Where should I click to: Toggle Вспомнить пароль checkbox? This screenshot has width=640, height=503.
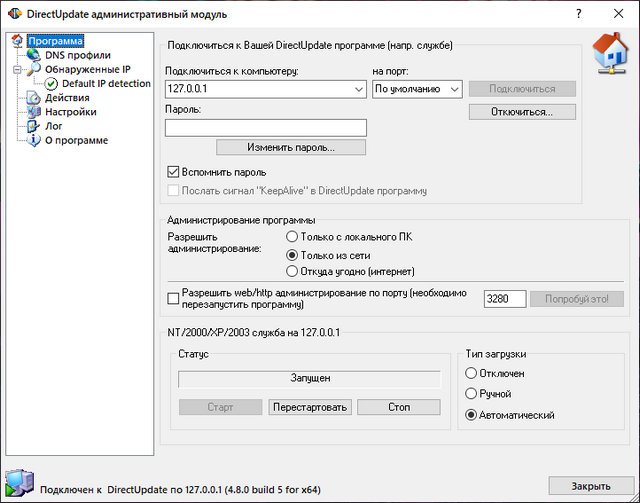tap(173, 172)
